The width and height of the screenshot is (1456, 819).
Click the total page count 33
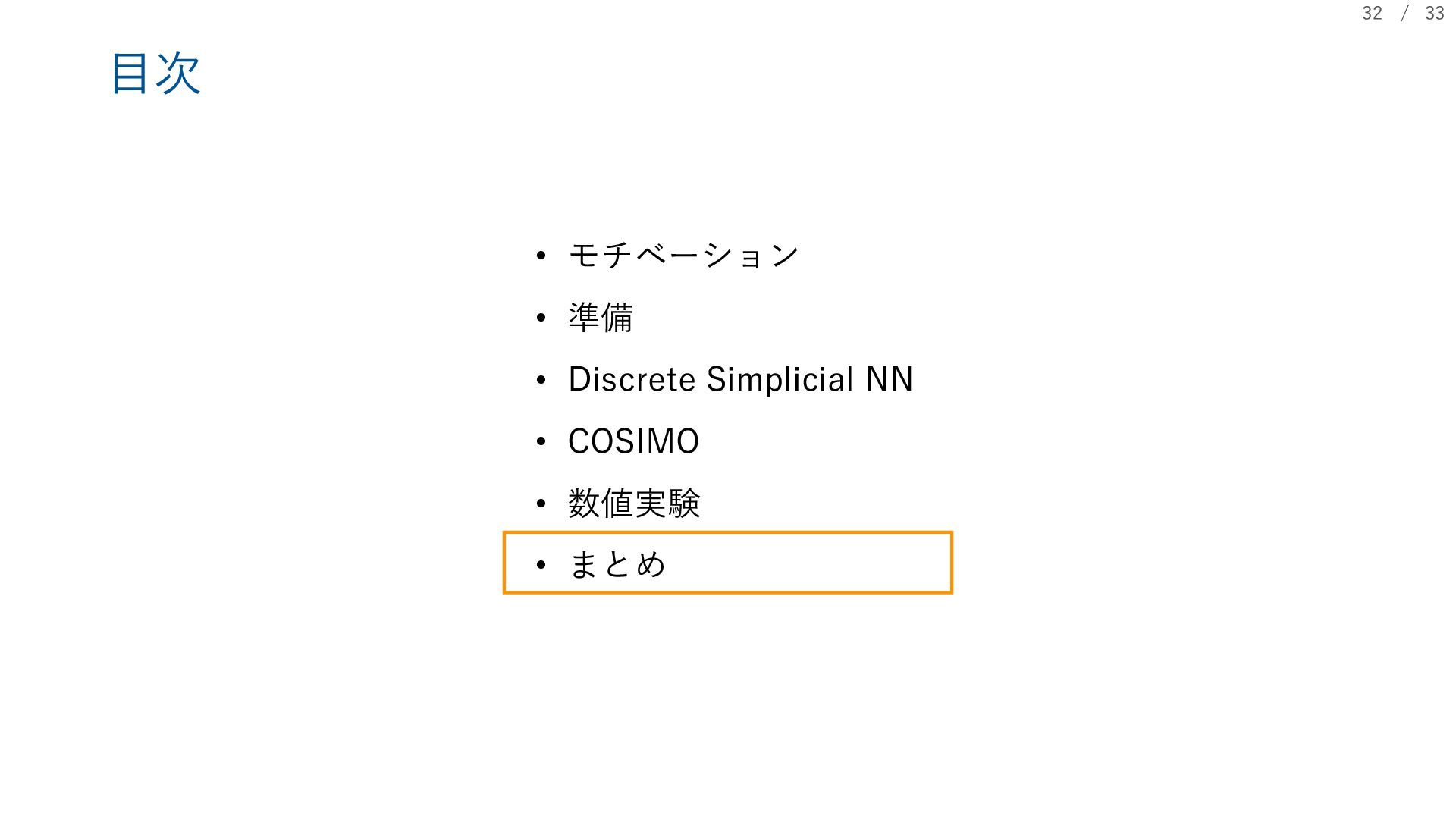tap(1434, 14)
